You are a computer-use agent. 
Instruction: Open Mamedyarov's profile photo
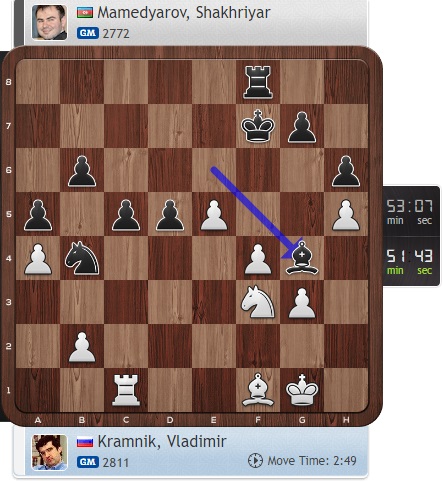[49, 22]
